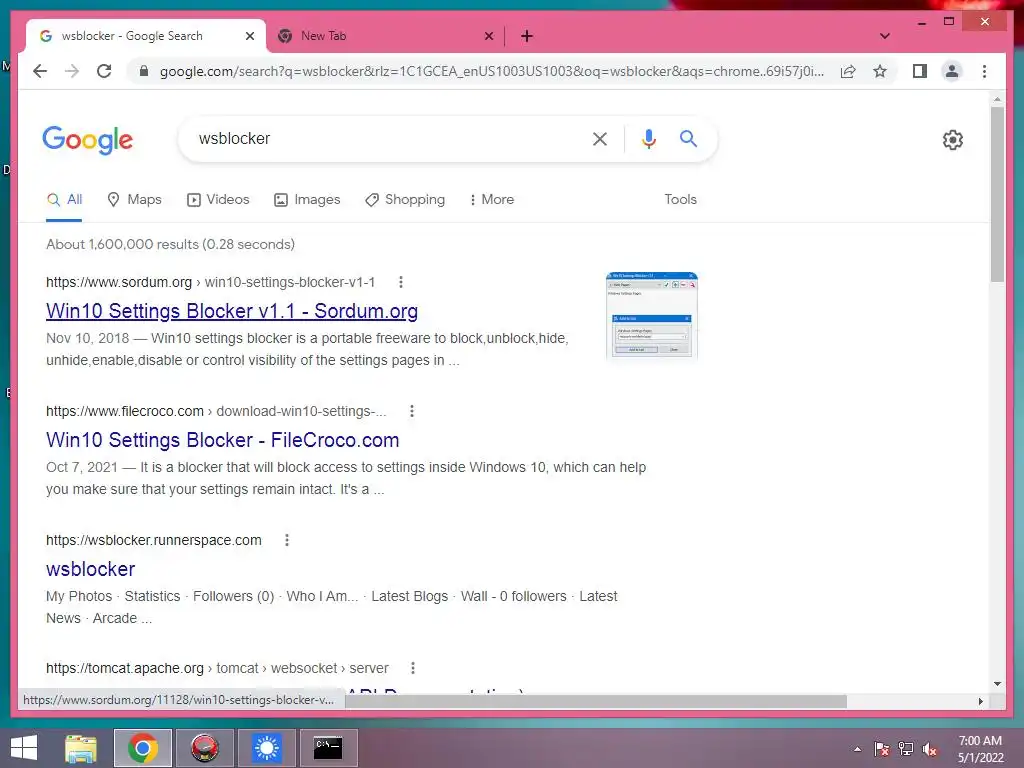Screen dimensions: 1024x768
Task: Open Win10 Settings Blocker v1.1 Sordum link
Action: pyautogui.click(x=232, y=311)
